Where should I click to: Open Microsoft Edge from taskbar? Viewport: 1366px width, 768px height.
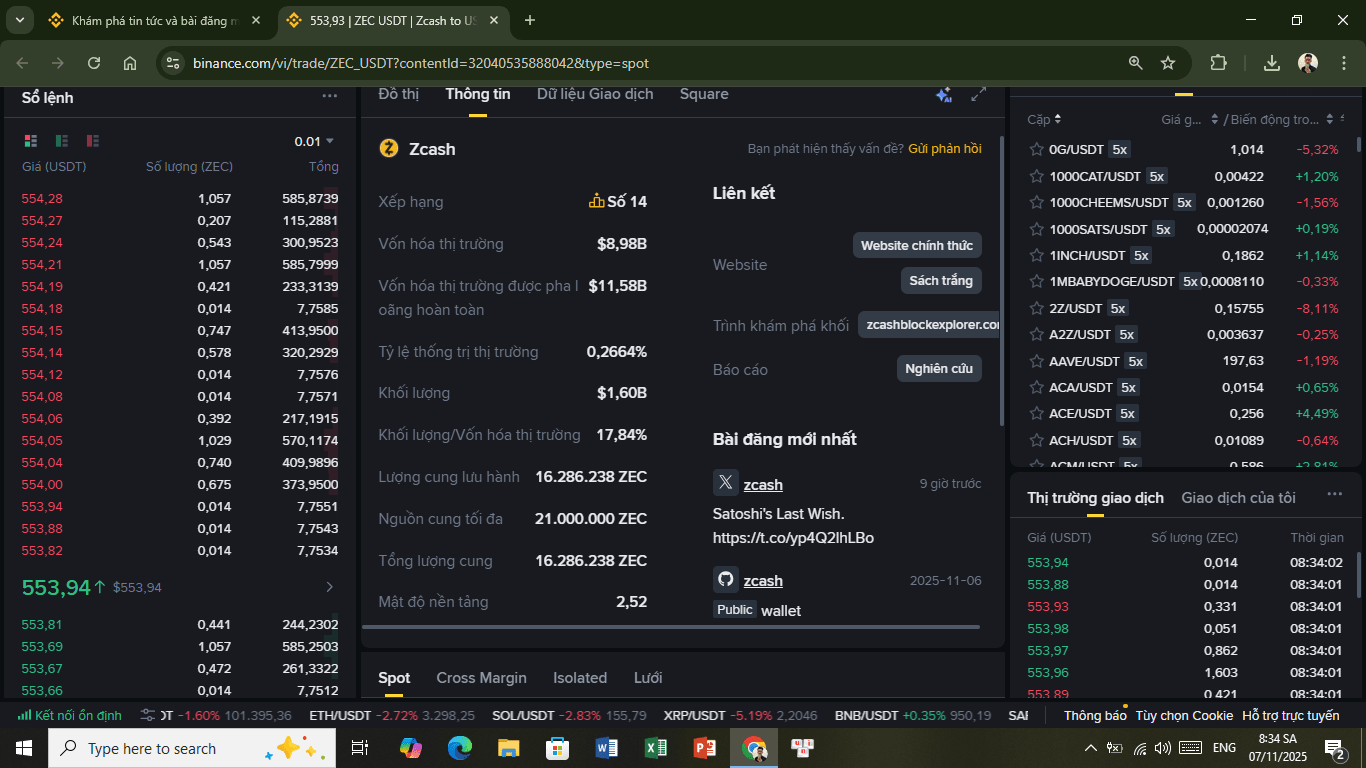pos(460,748)
